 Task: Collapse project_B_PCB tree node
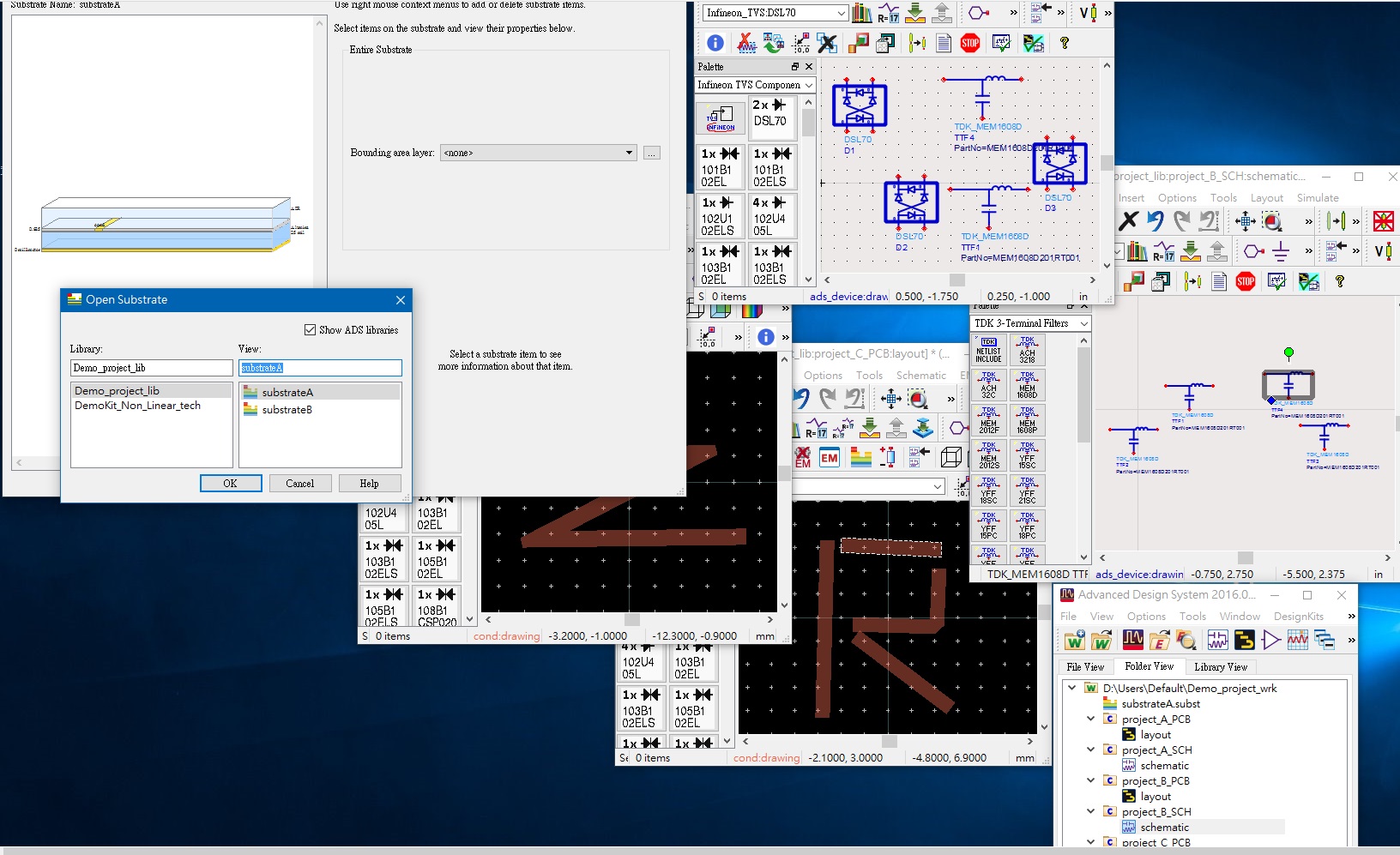tap(1090, 780)
